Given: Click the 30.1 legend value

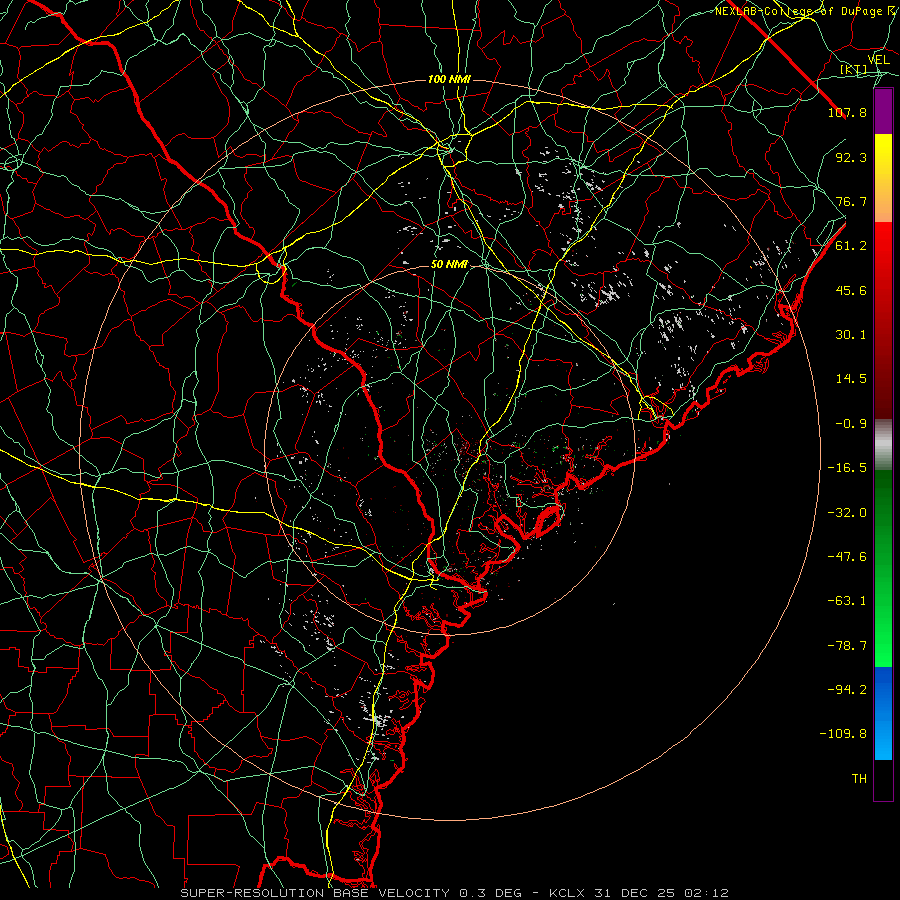Looking at the screenshot, I should [x=851, y=335].
